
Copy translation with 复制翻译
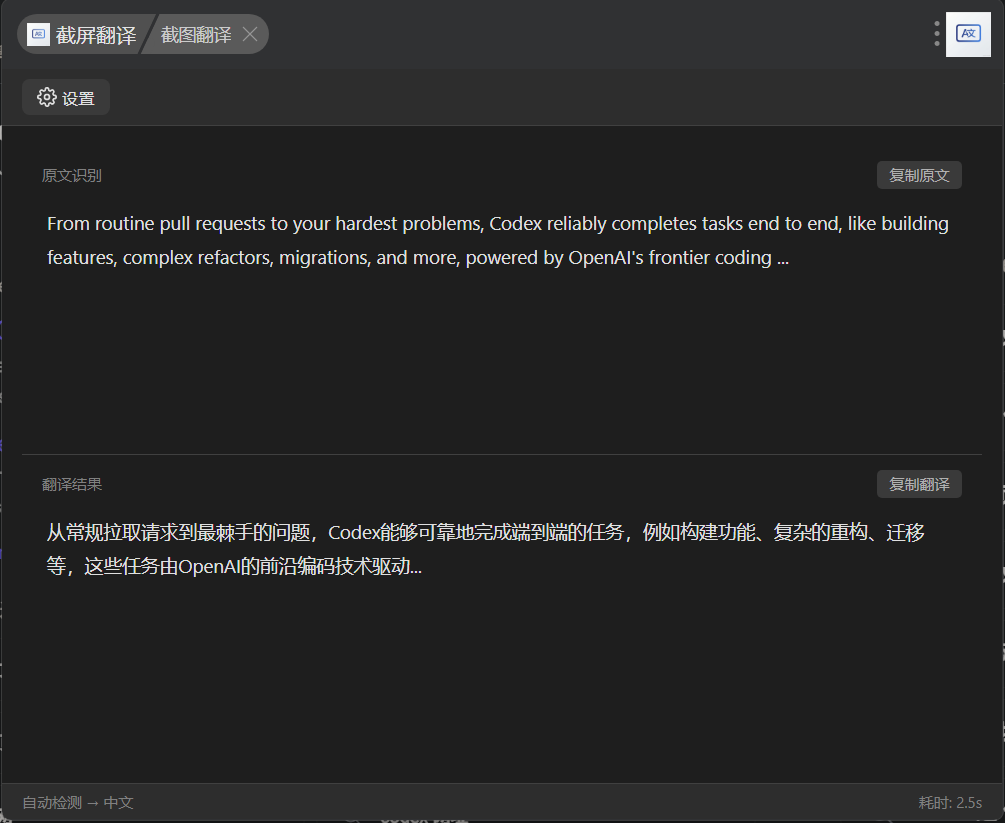[x=919, y=484]
